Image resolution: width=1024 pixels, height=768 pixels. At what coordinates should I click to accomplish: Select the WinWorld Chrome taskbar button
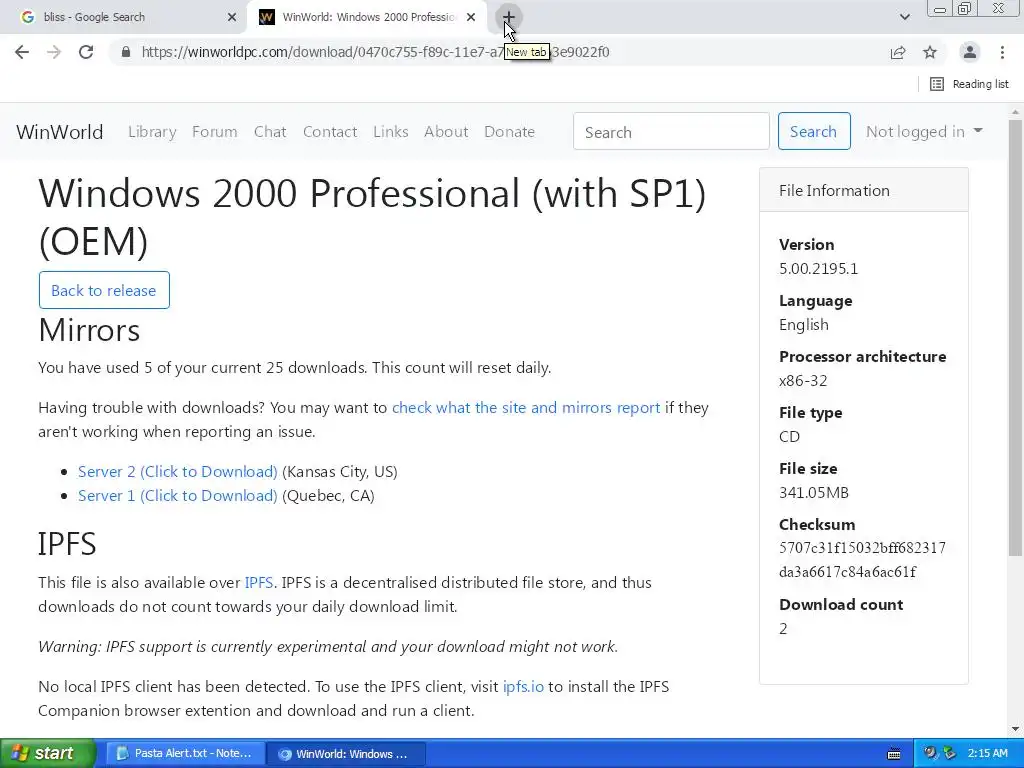[346, 754]
